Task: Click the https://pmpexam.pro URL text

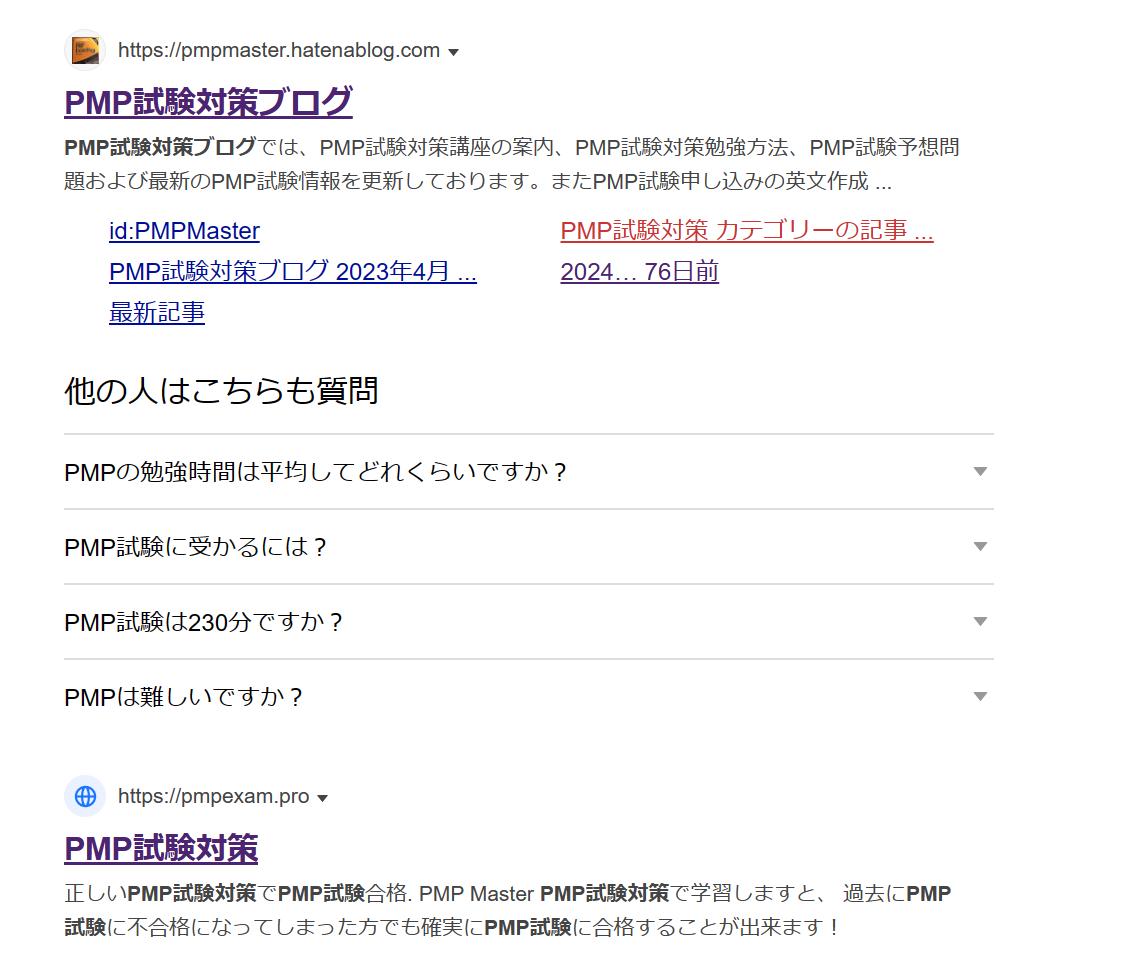Action: click(x=213, y=797)
